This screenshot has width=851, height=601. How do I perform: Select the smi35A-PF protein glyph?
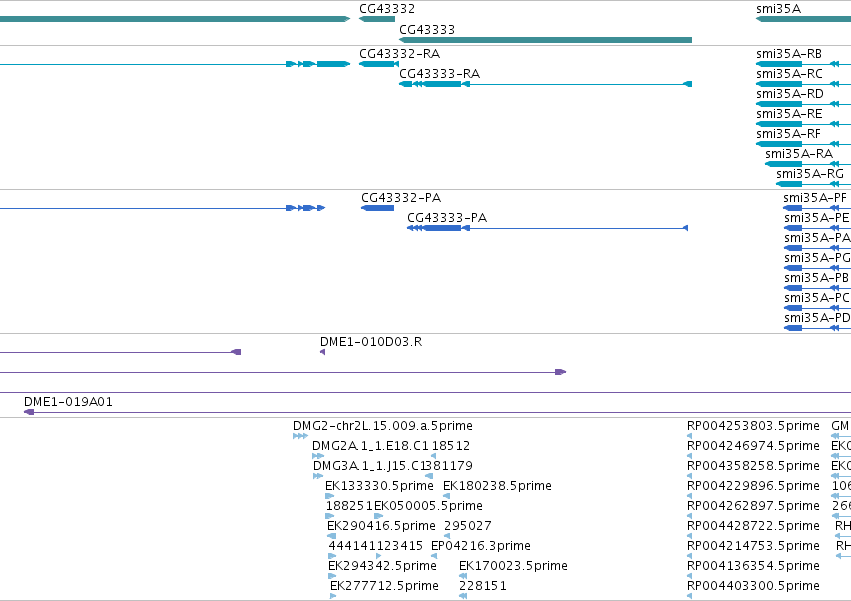[817, 208]
